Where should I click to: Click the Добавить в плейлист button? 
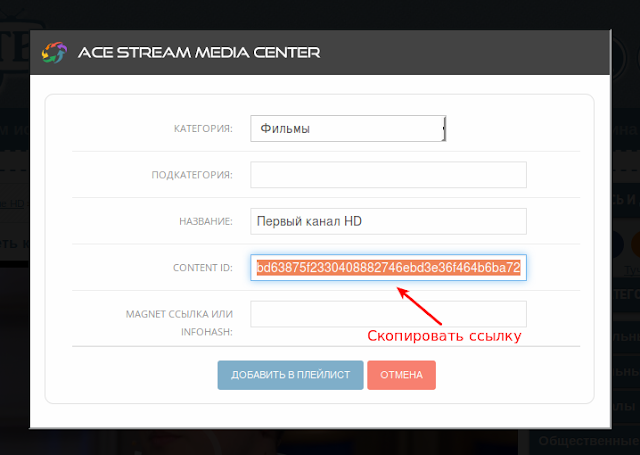(290, 375)
